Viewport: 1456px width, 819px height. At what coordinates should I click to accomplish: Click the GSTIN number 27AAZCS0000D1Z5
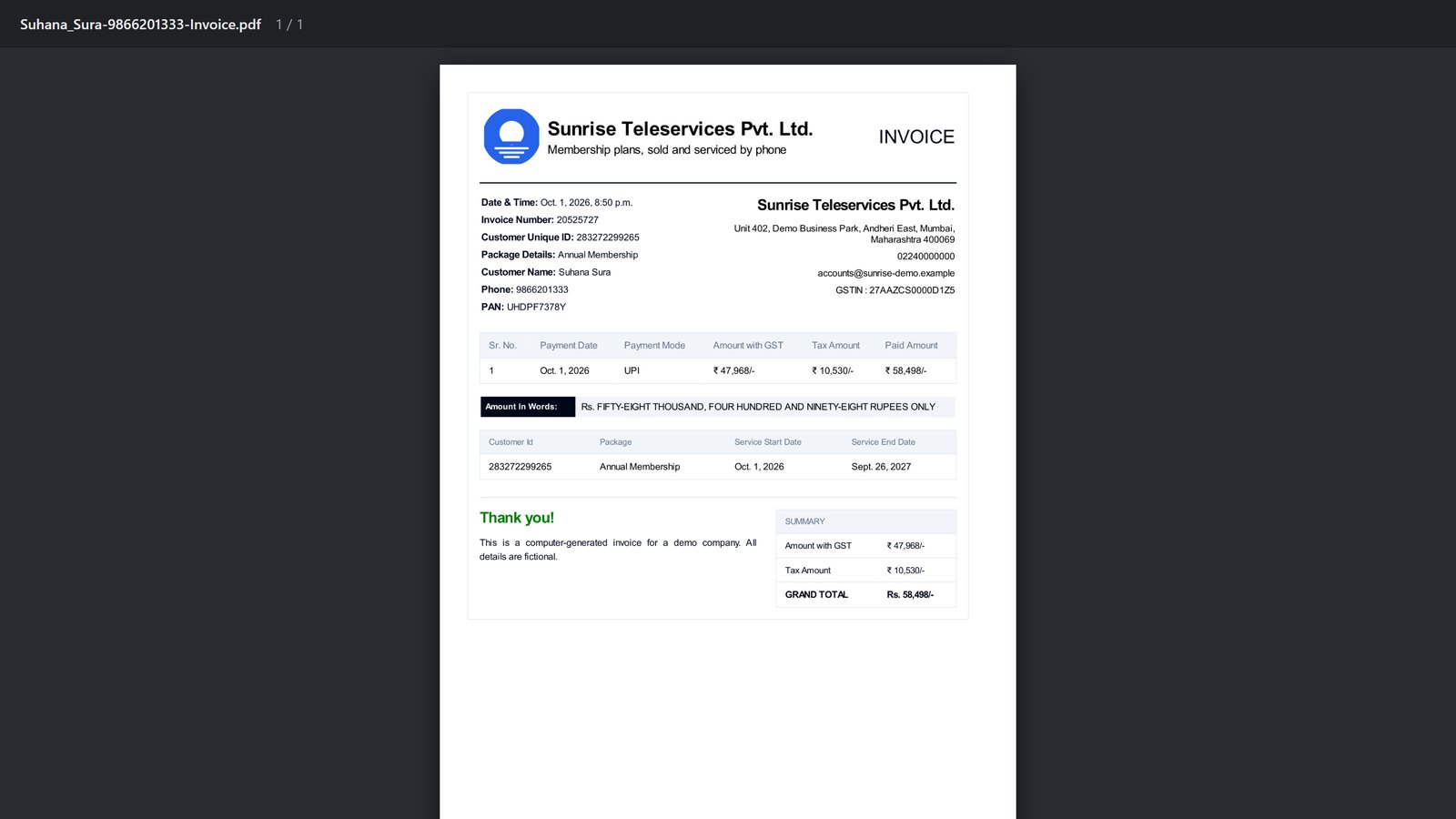coord(912,290)
